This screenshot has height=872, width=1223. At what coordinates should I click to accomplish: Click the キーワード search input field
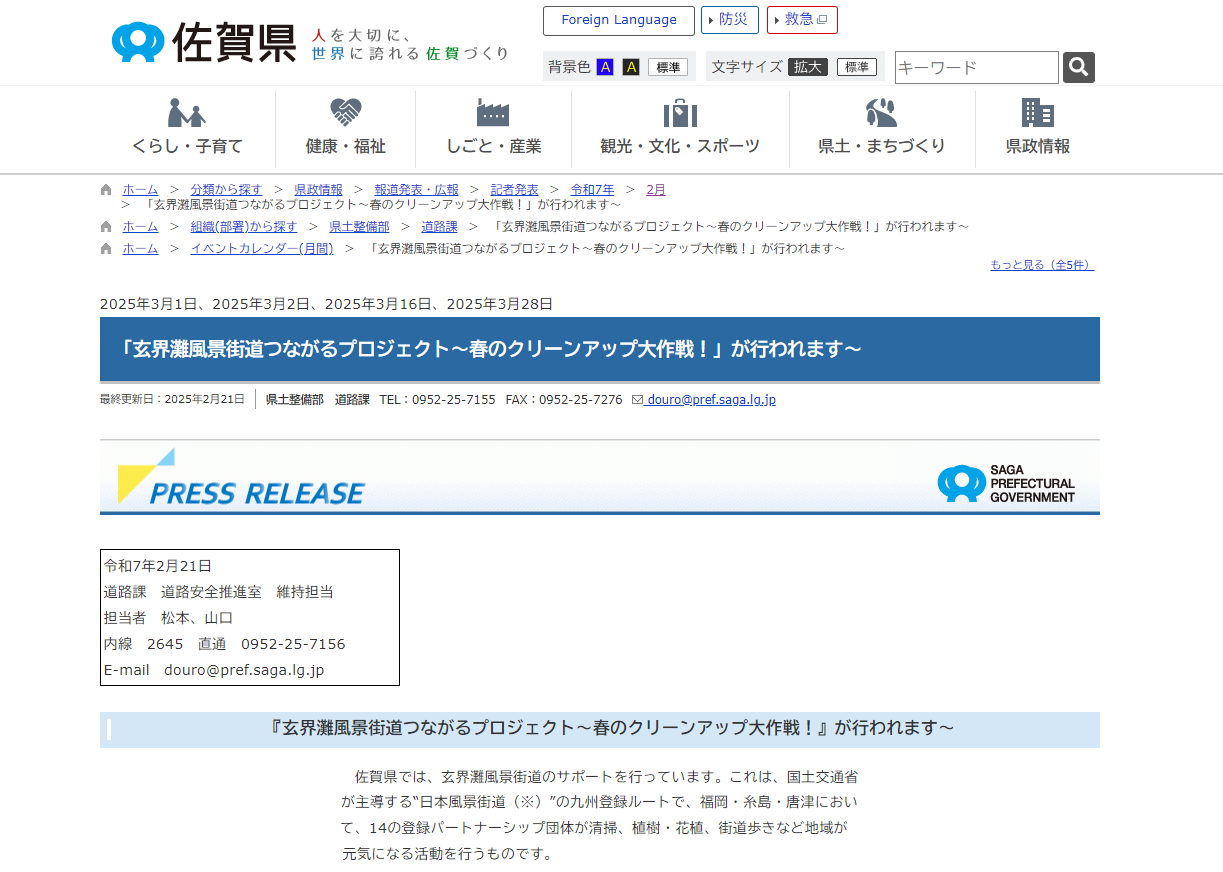976,67
